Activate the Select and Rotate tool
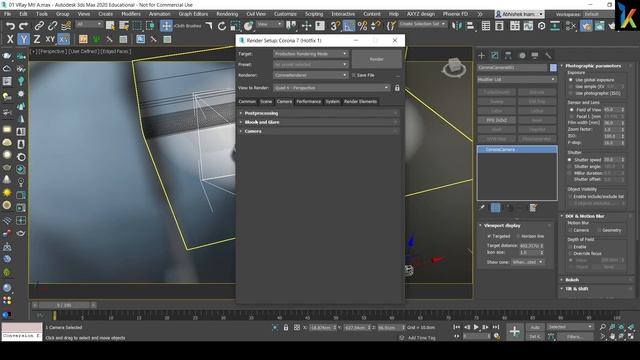Image resolution: width=640 pixels, height=360 pixels. click(222, 26)
